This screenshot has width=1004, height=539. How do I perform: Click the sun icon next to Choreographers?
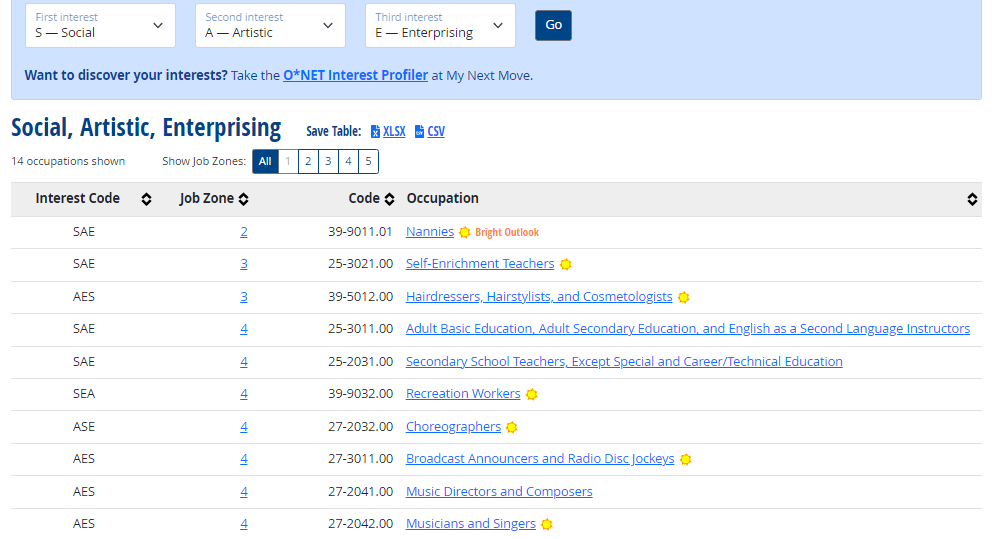coord(512,427)
